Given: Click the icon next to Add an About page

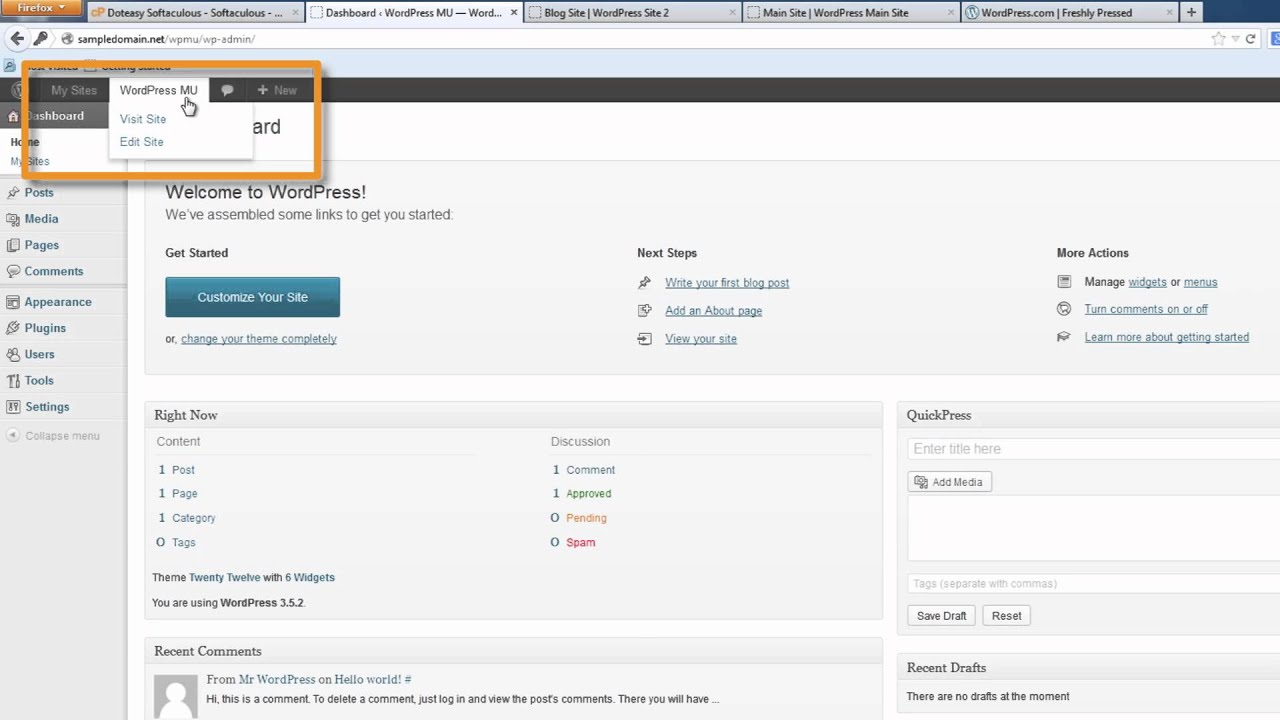Looking at the screenshot, I should pos(644,311).
